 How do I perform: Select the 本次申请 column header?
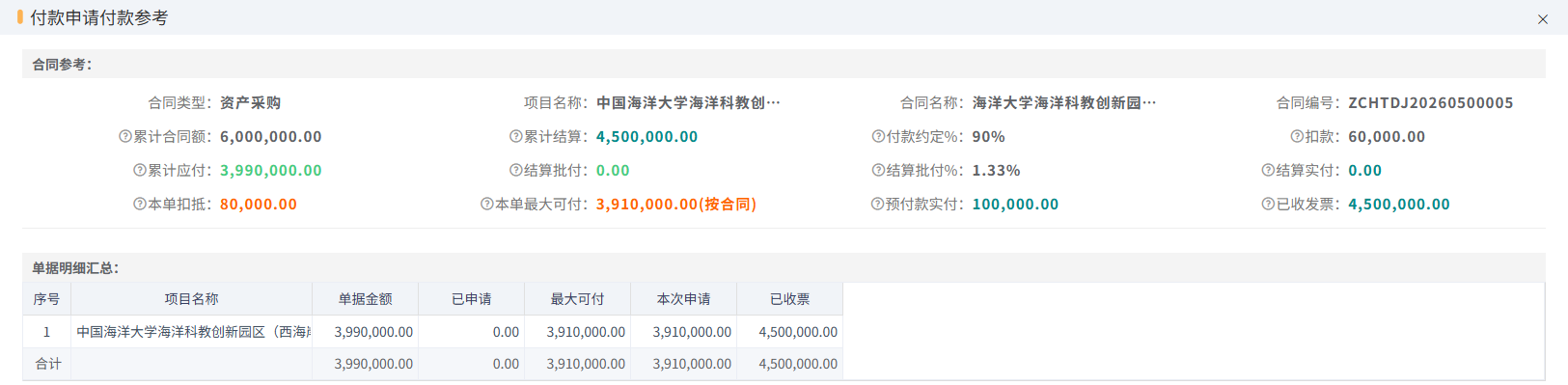point(683,299)
